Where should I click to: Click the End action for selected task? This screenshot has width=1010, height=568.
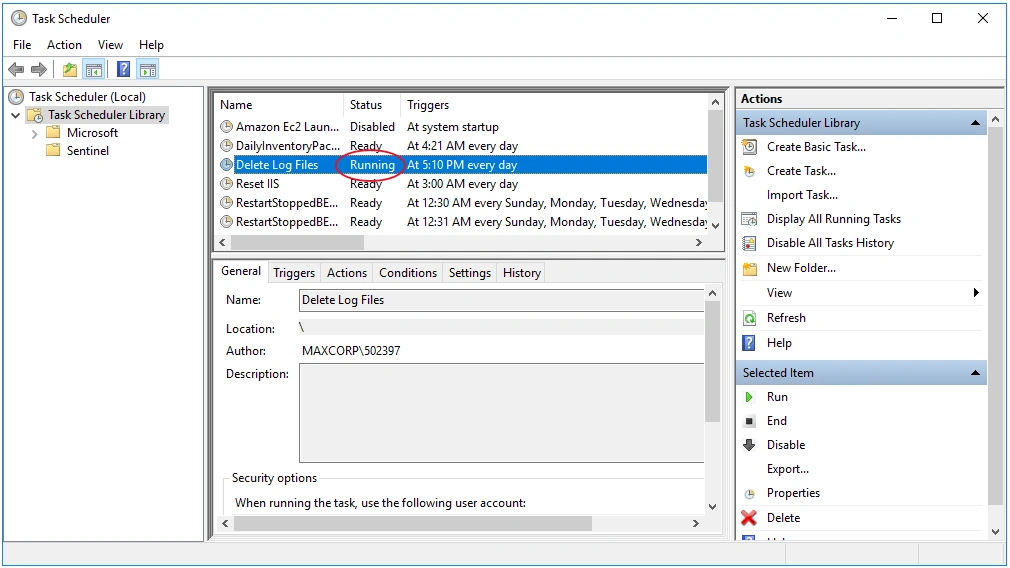coord(777,421)
